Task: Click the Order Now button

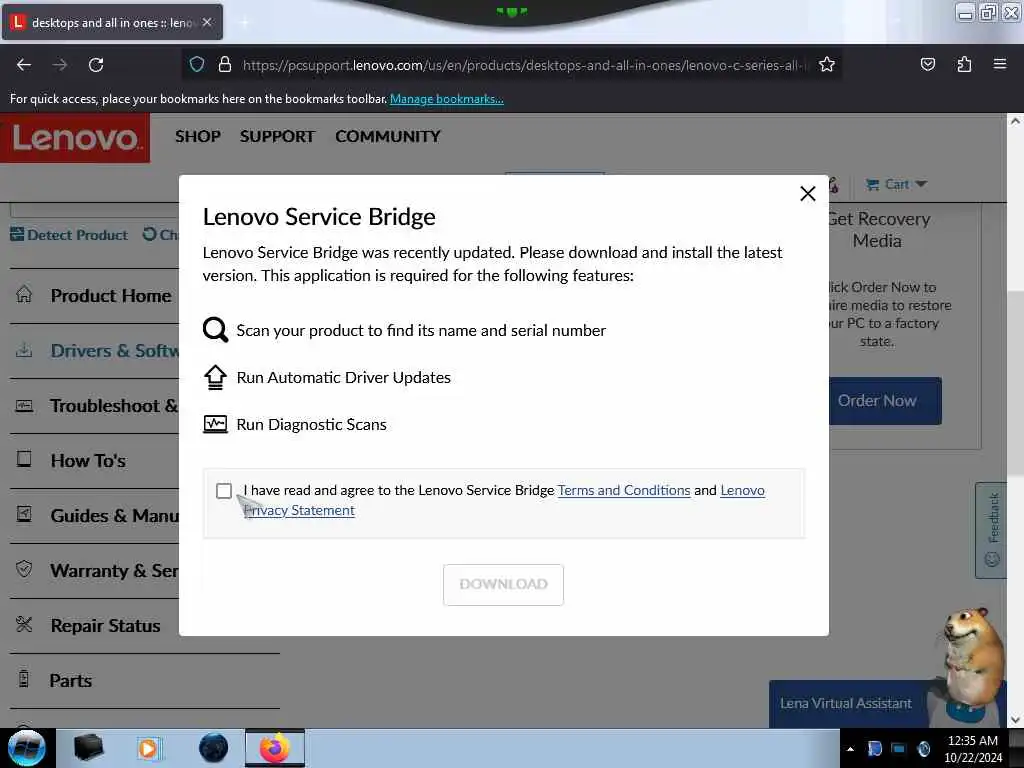Action: pyautogui.click(x=885, y=401)
